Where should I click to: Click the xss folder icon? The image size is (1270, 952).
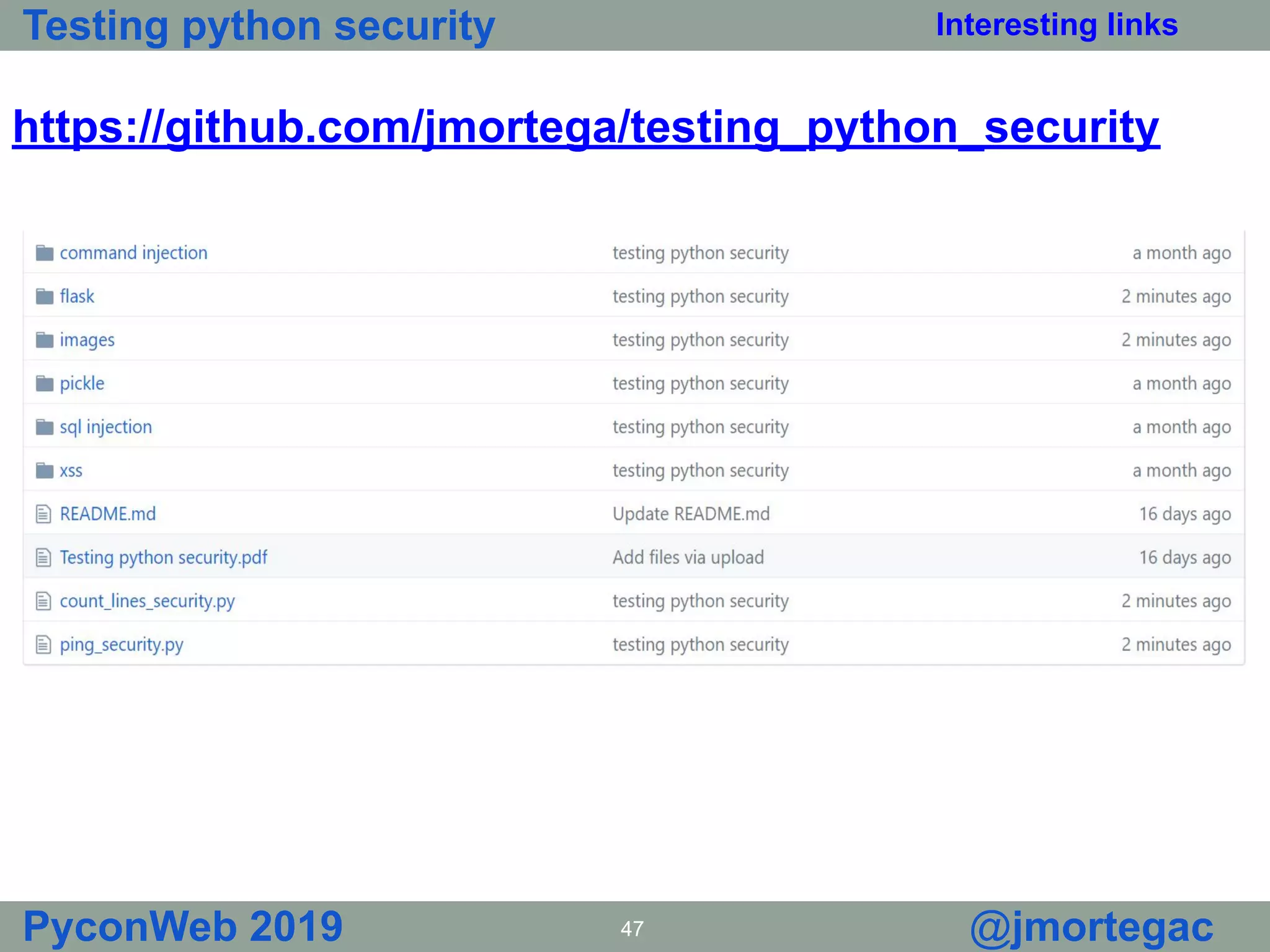coord(45,470)
